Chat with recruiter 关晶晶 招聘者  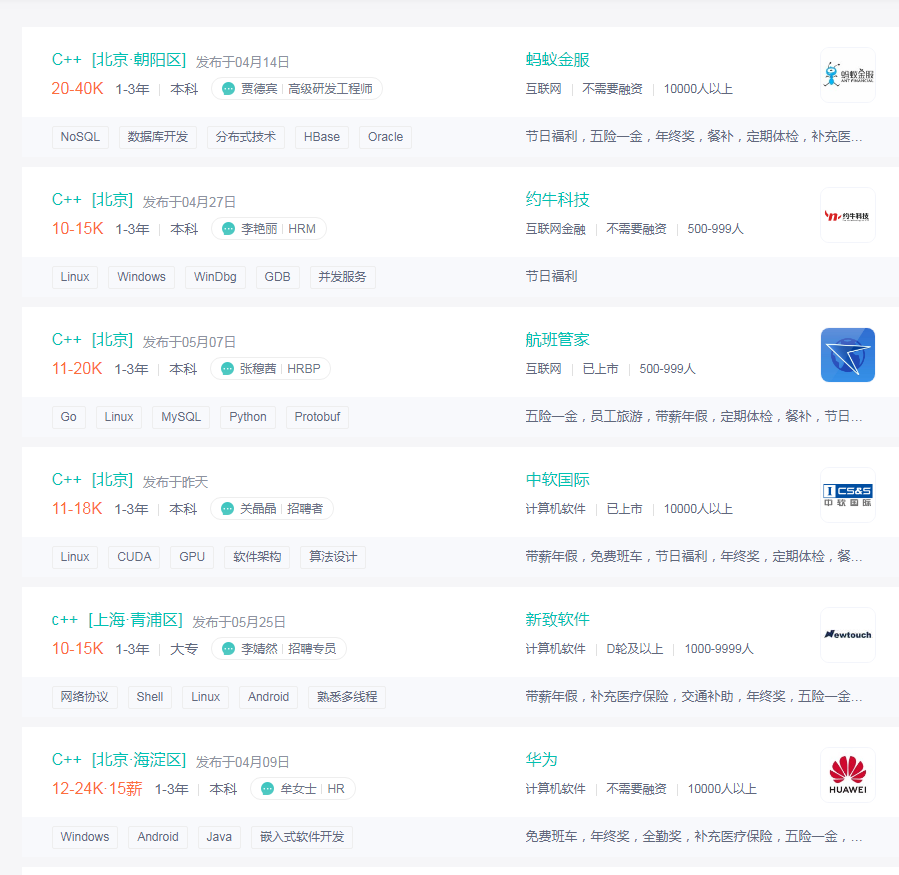pyautogui.click(x=272, y=509)
